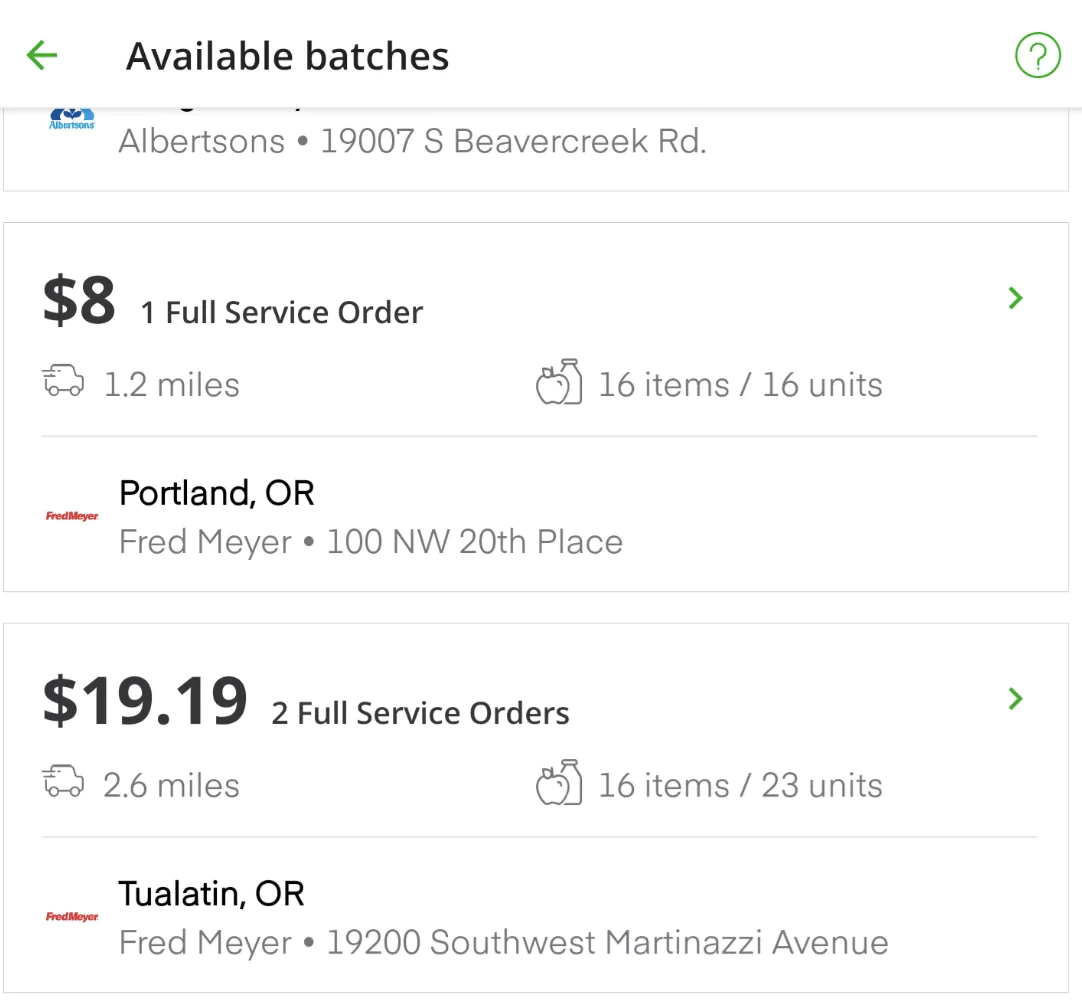The height and width of the screenshot is (1002, 1082).
Task: Tap the car icon next to 2.6 miles
Action: tap(63, 781)
